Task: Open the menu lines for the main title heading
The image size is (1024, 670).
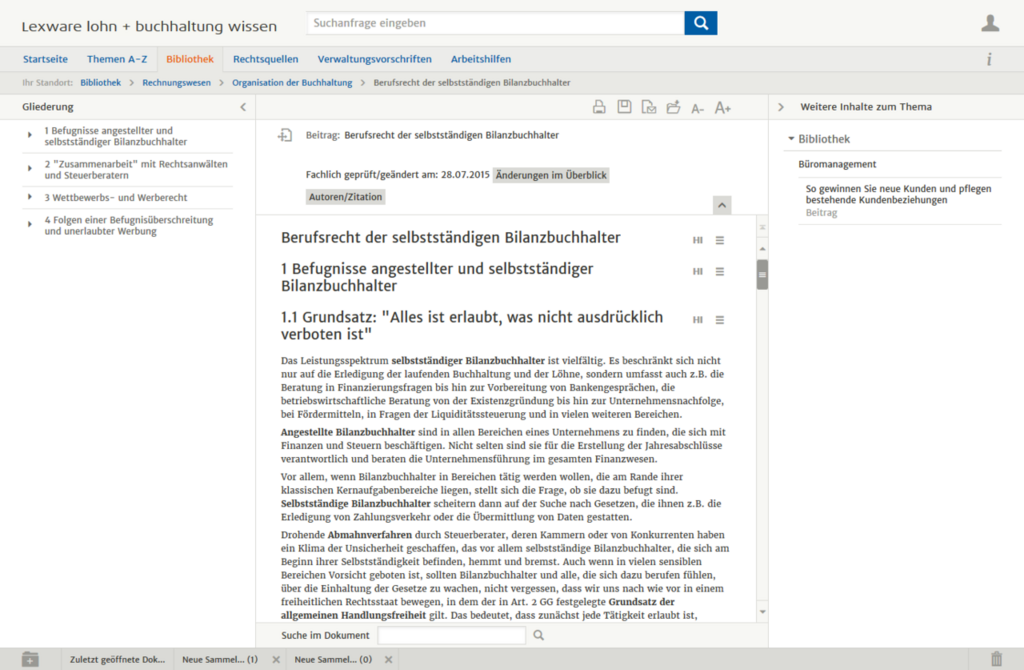Action: pos(720,240)
